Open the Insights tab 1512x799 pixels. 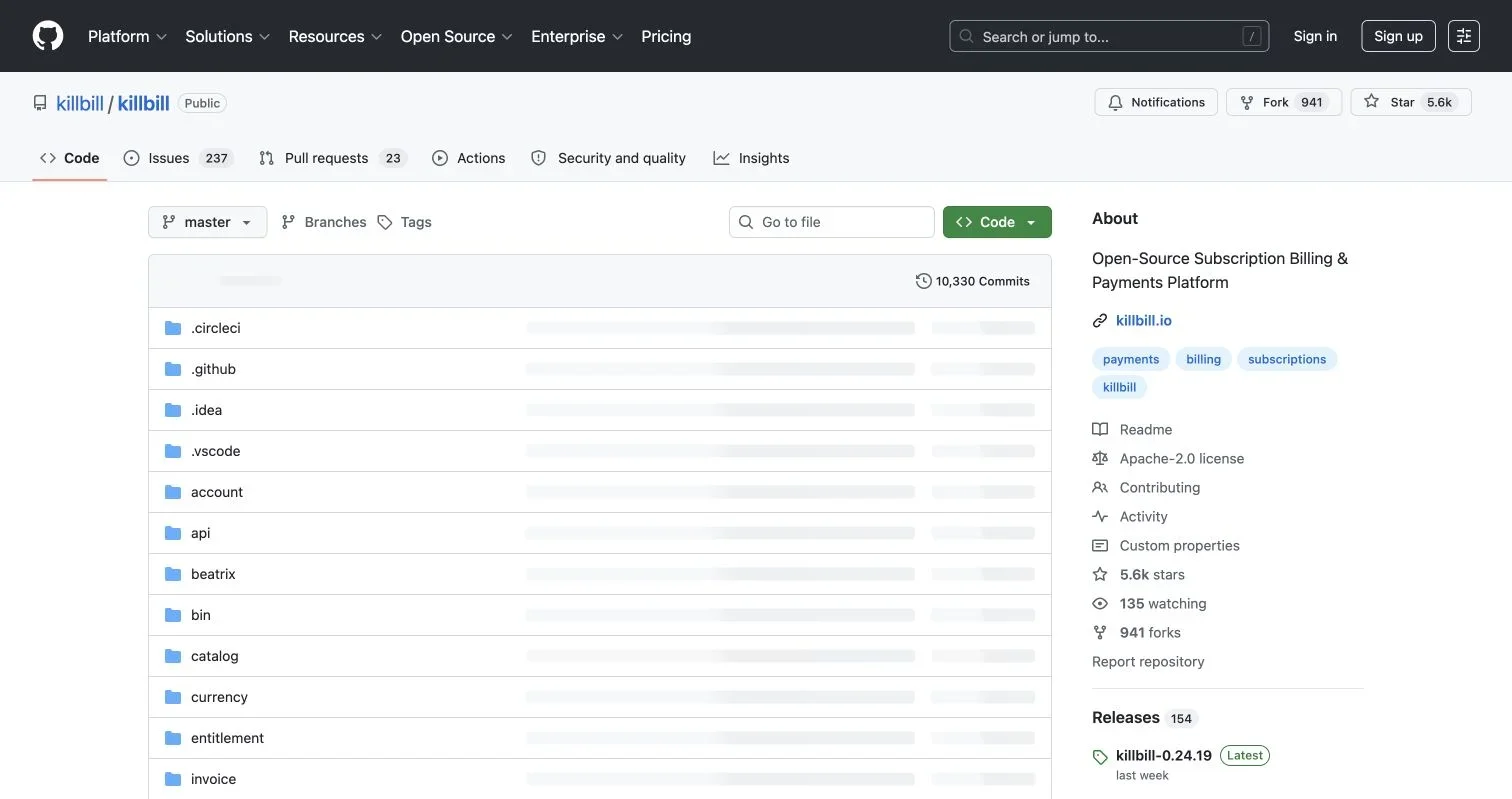751,158
